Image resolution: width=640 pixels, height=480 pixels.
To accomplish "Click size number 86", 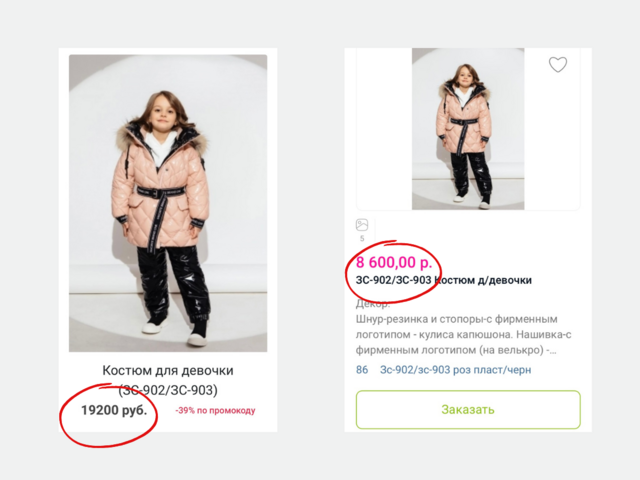I will point(362,369).
